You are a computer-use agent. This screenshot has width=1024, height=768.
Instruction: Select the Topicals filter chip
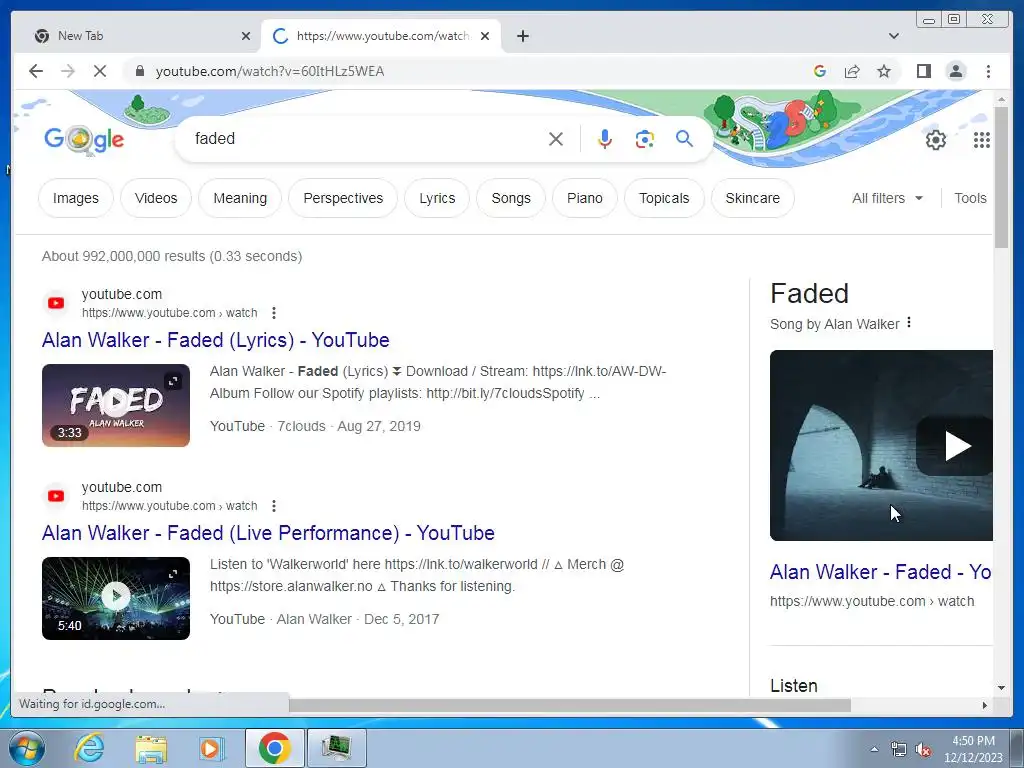pyautogui.click(x=664, y=198)
